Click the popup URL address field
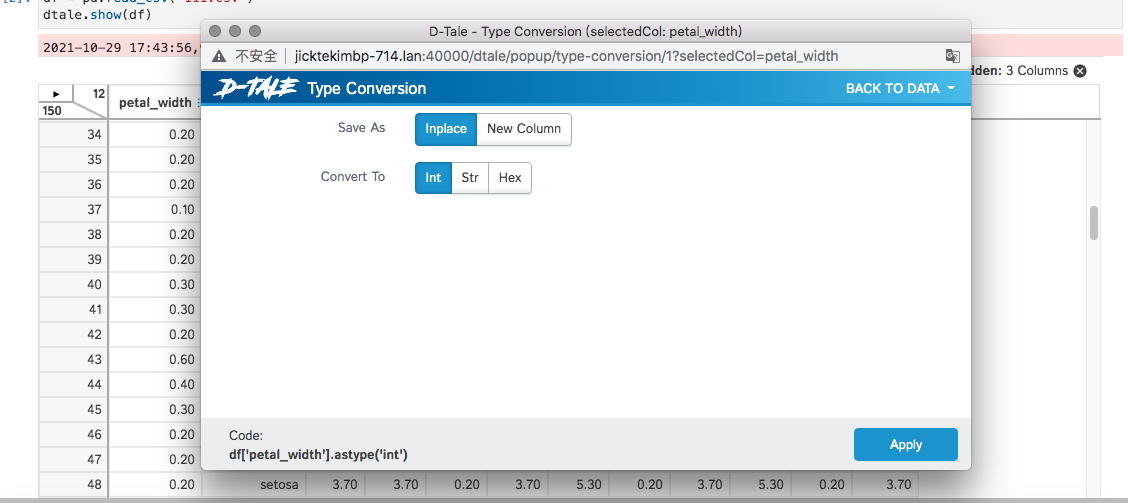This screenshot has width=1128, height=503. coord(566,56)
